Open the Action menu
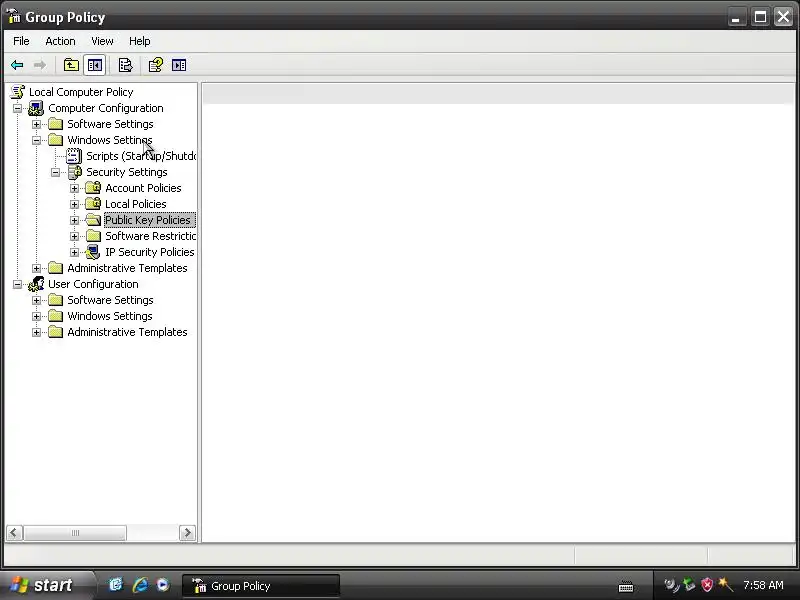 pyautogui.click(x=60, y=41)
